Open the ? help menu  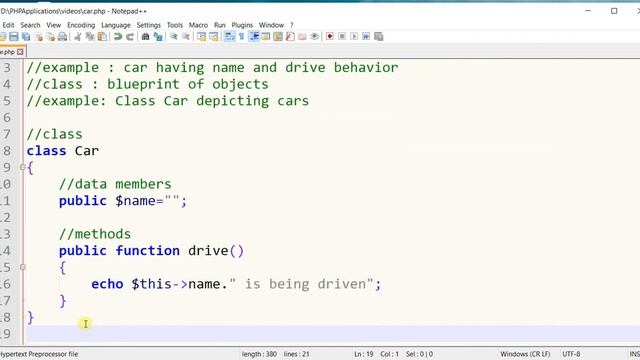click(x=292, y=25)
